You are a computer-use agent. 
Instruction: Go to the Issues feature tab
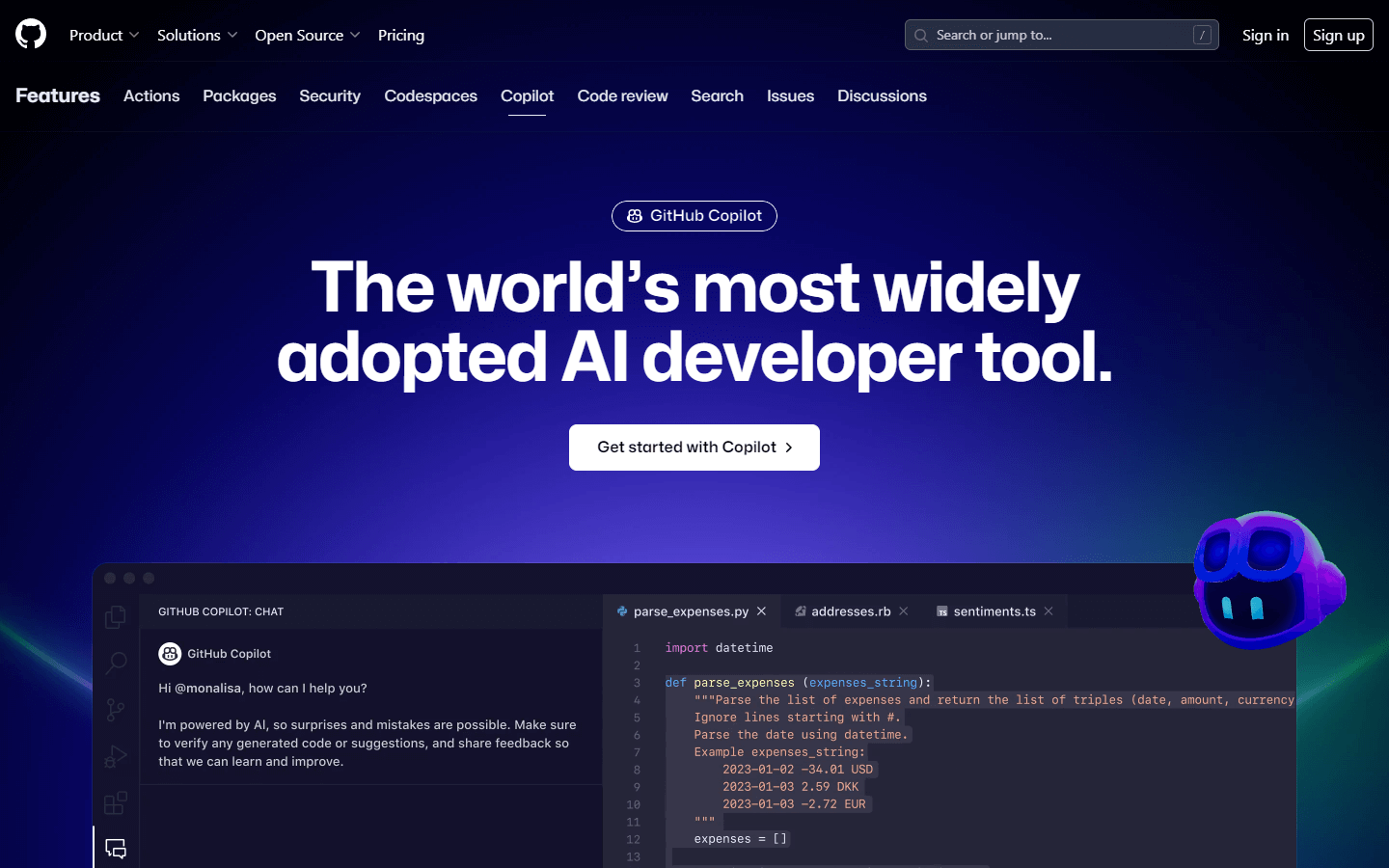(790, 95)
